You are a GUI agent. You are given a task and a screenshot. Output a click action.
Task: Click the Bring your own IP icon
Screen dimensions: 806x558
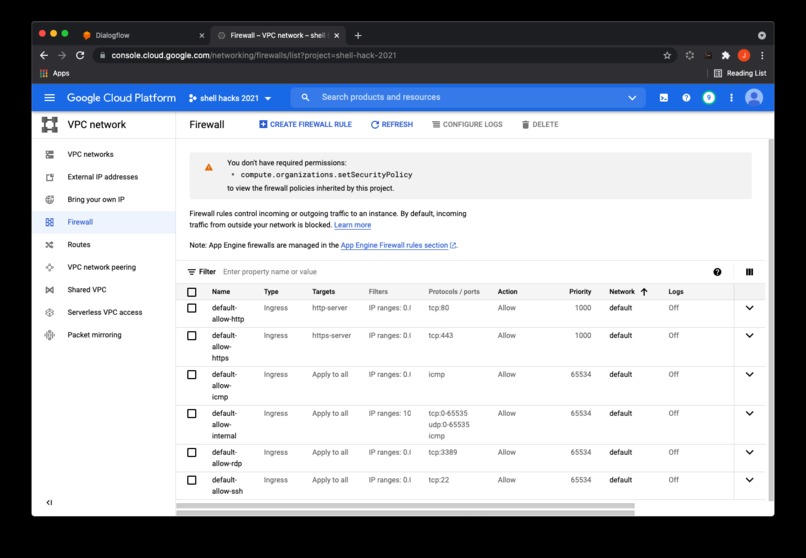click(49, 199)
